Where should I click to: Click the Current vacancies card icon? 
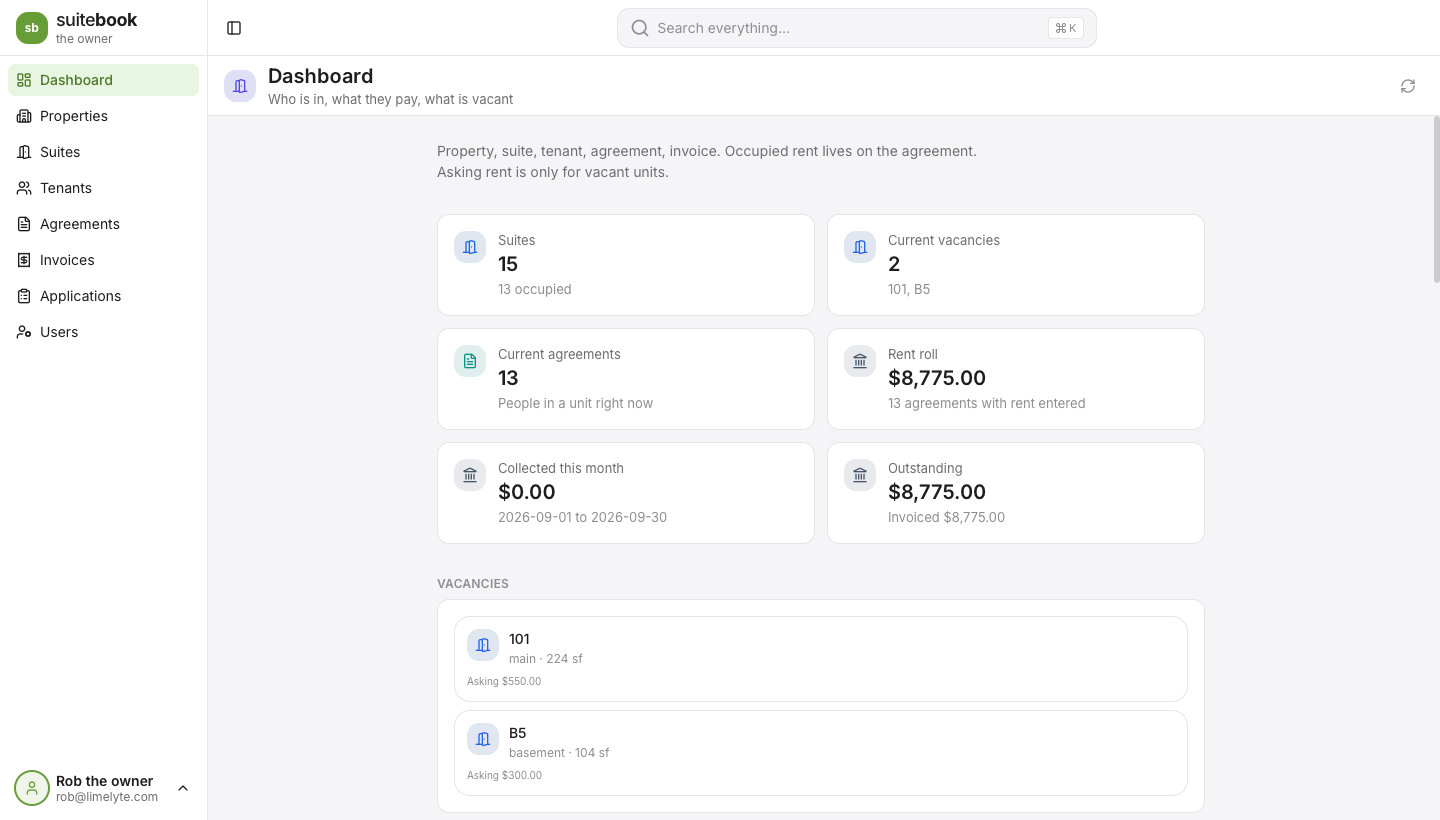(x=860, y=247)
